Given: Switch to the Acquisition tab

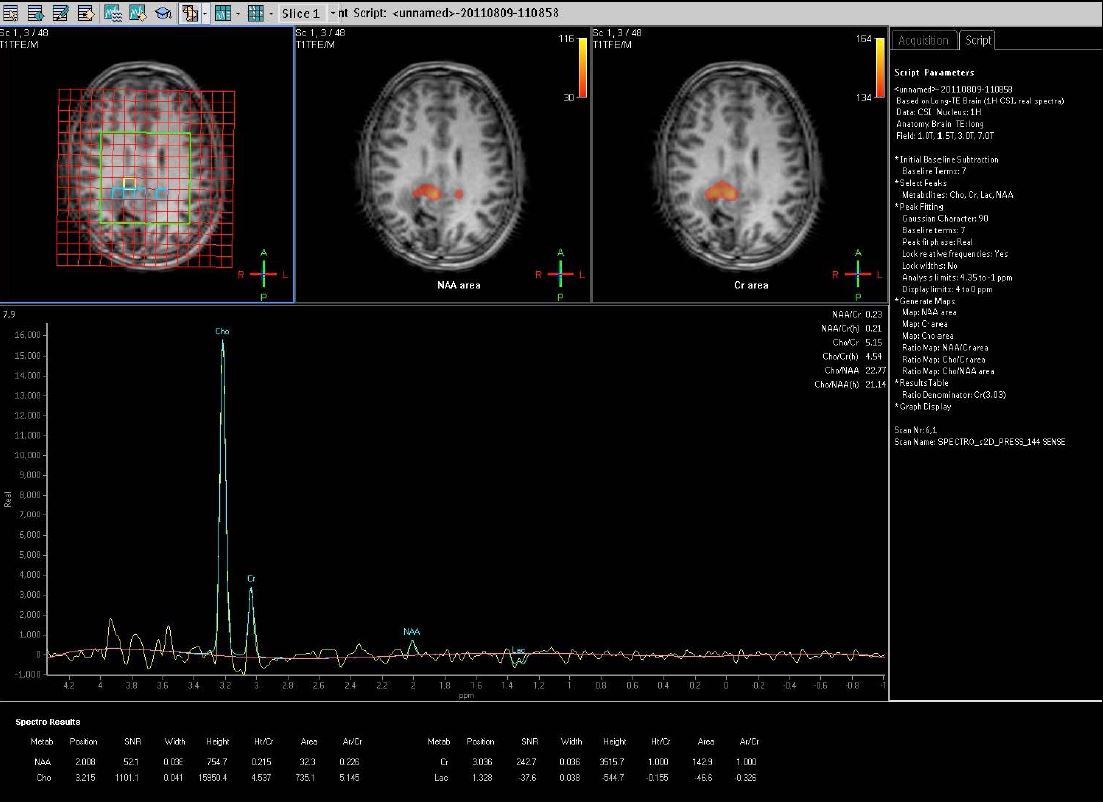Looking at the screenshot, I should [923, 40].
